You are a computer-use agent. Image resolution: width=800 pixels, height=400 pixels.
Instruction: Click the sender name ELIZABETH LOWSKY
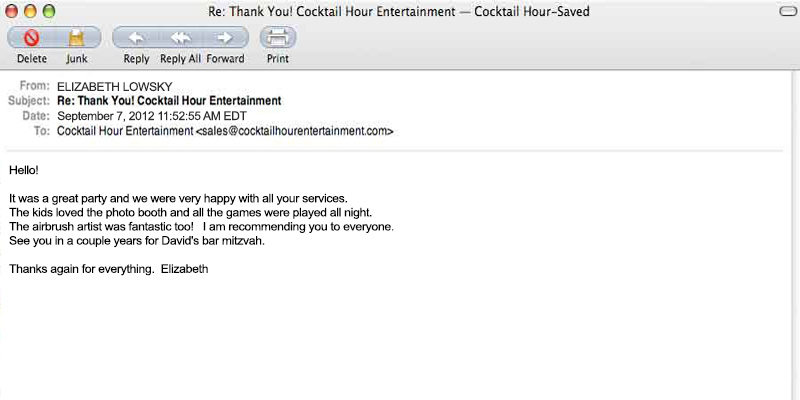(x=115, y=87)
